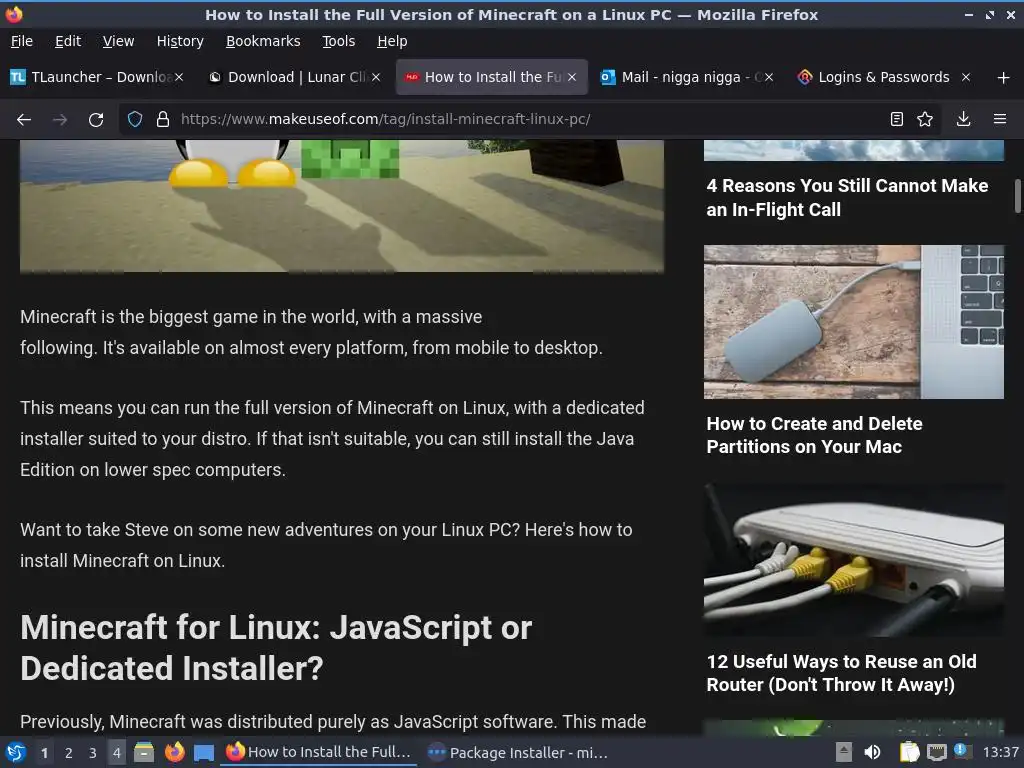Open a new tab with the plus button
Screen dimensions: 1024x768
(x=1004, y=78)
